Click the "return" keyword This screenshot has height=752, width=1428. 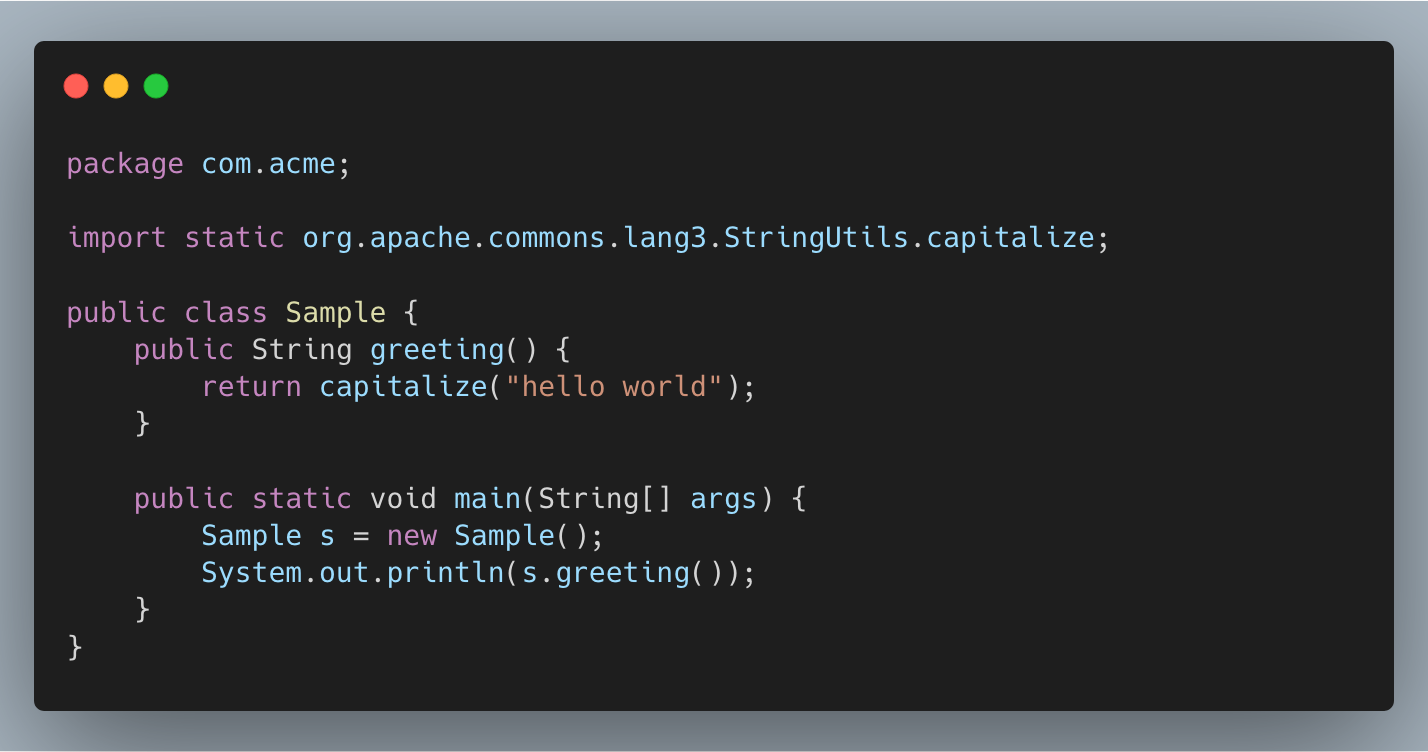point(251,387)
